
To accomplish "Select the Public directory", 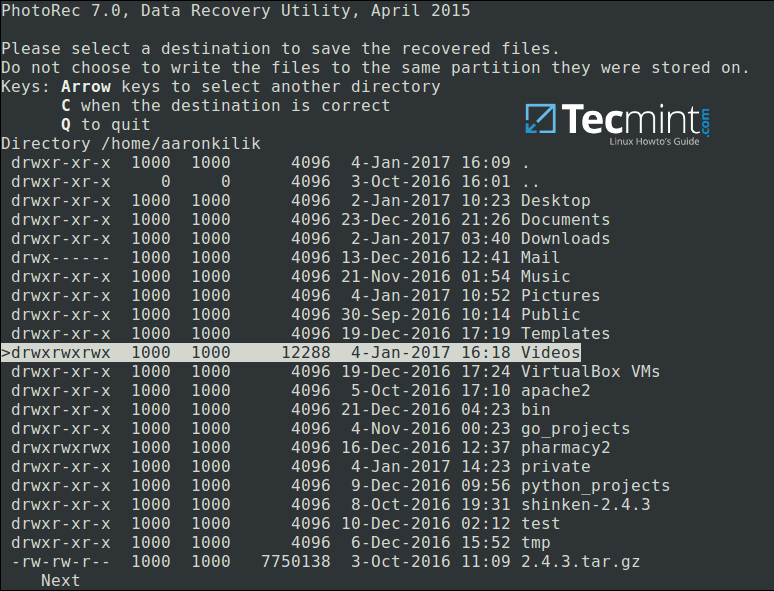I will pyautogui.click(x=550, y=315).
